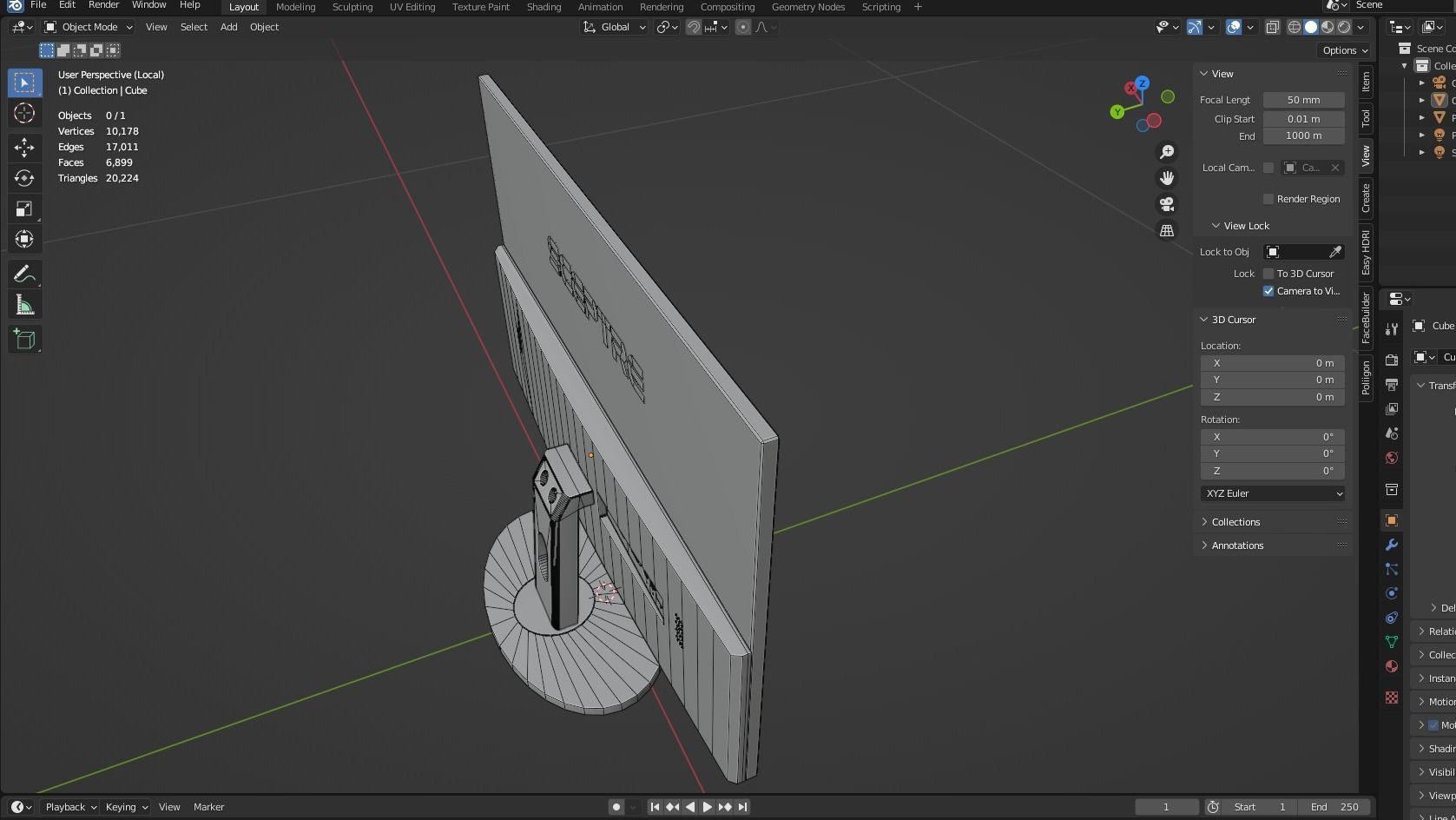Select the Select Box tool
This screenshot has width=1456, height=820.
pyautogui.click(x=24, y=83)
